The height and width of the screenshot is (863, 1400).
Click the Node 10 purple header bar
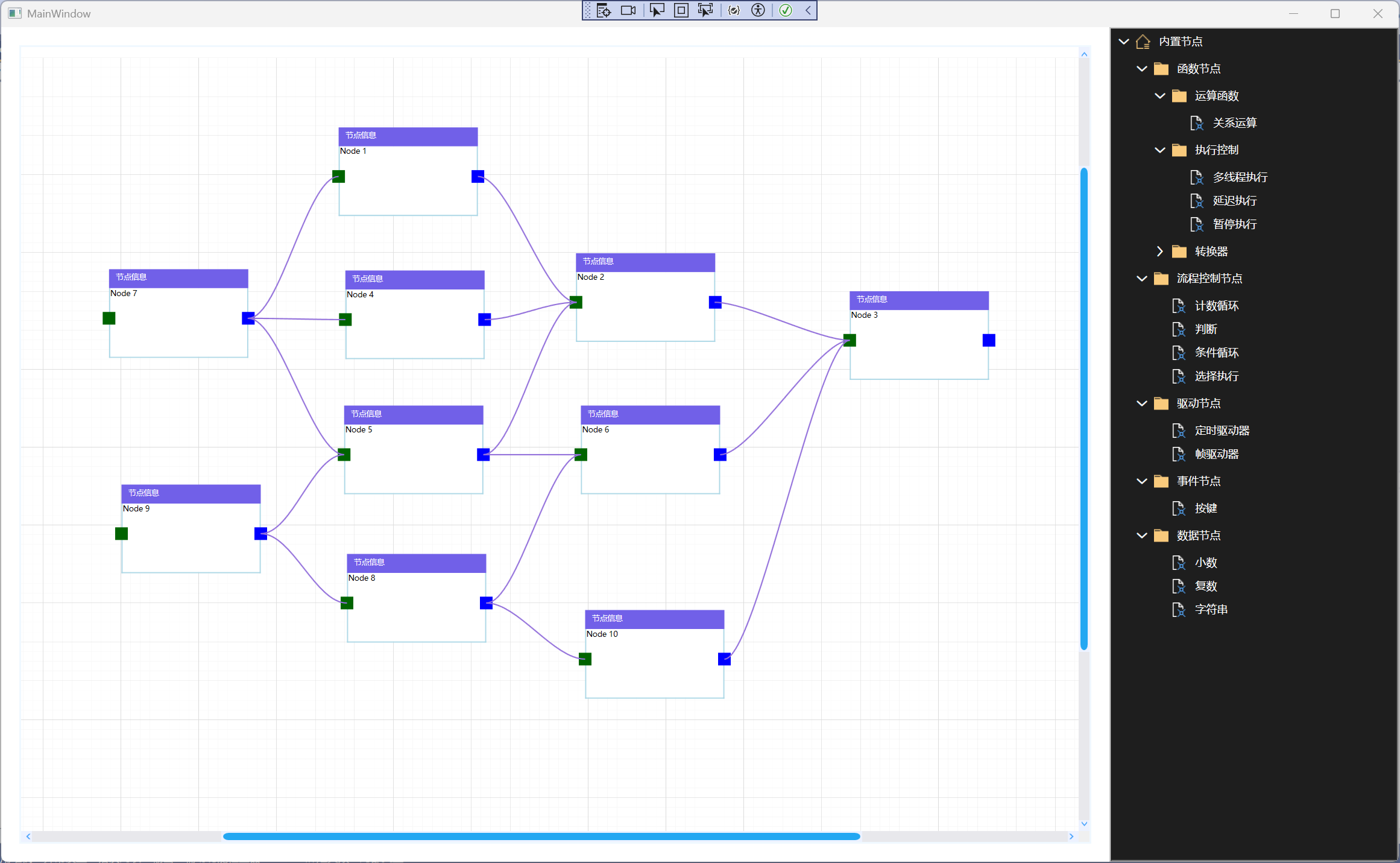pyautogui.click(x=654, y=619)
